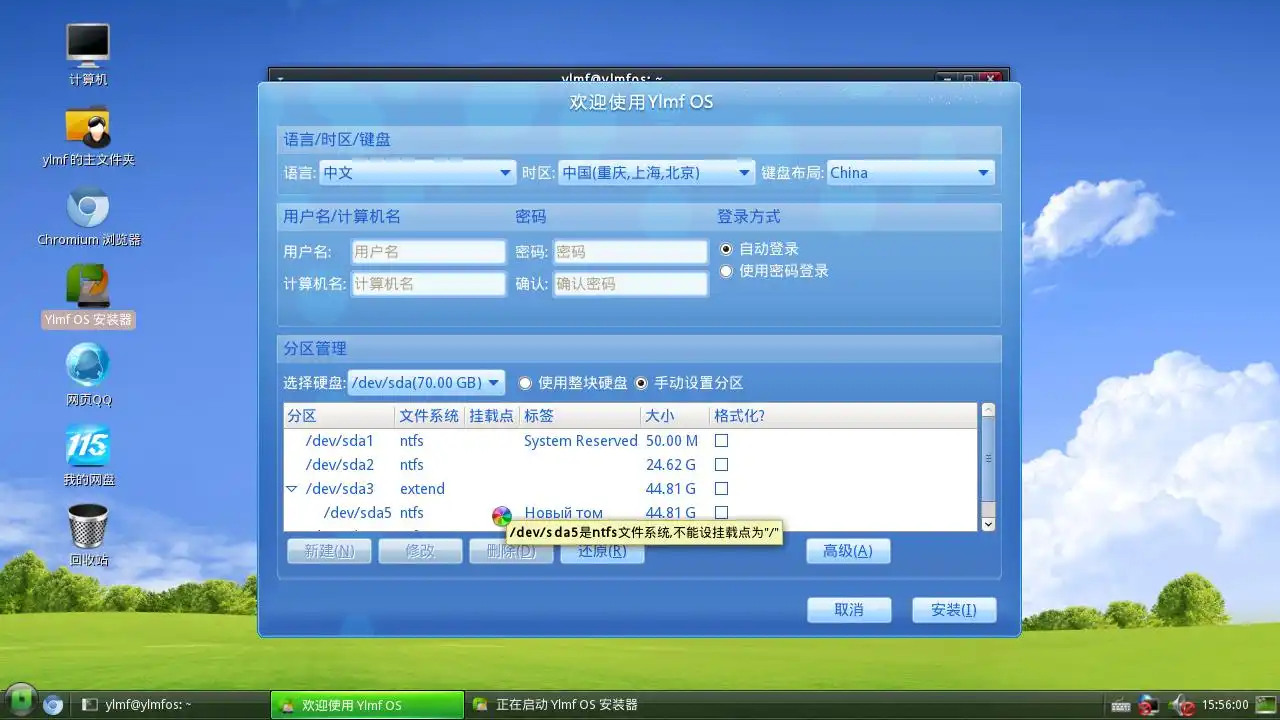Open the 回收站 trash icon
Viewport: 1280px width, 720px height.
click(88, 534)
